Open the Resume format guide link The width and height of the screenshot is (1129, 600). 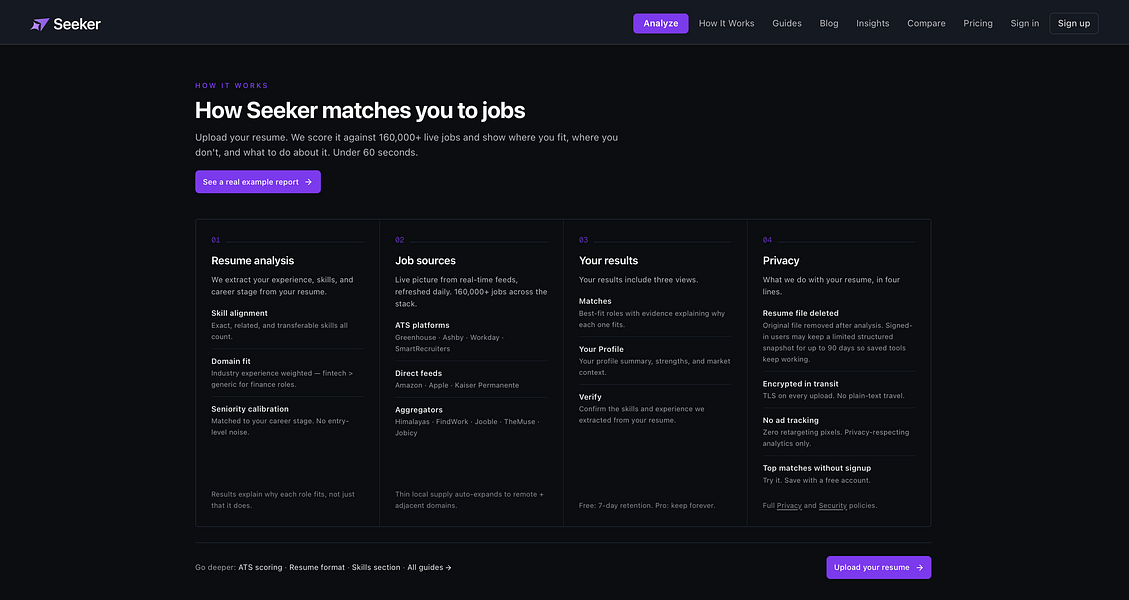point(317,568)
